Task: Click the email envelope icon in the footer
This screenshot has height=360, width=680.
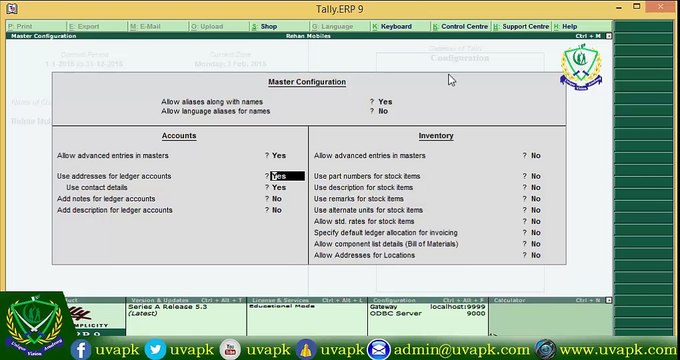Action: (x=379, y=350)
